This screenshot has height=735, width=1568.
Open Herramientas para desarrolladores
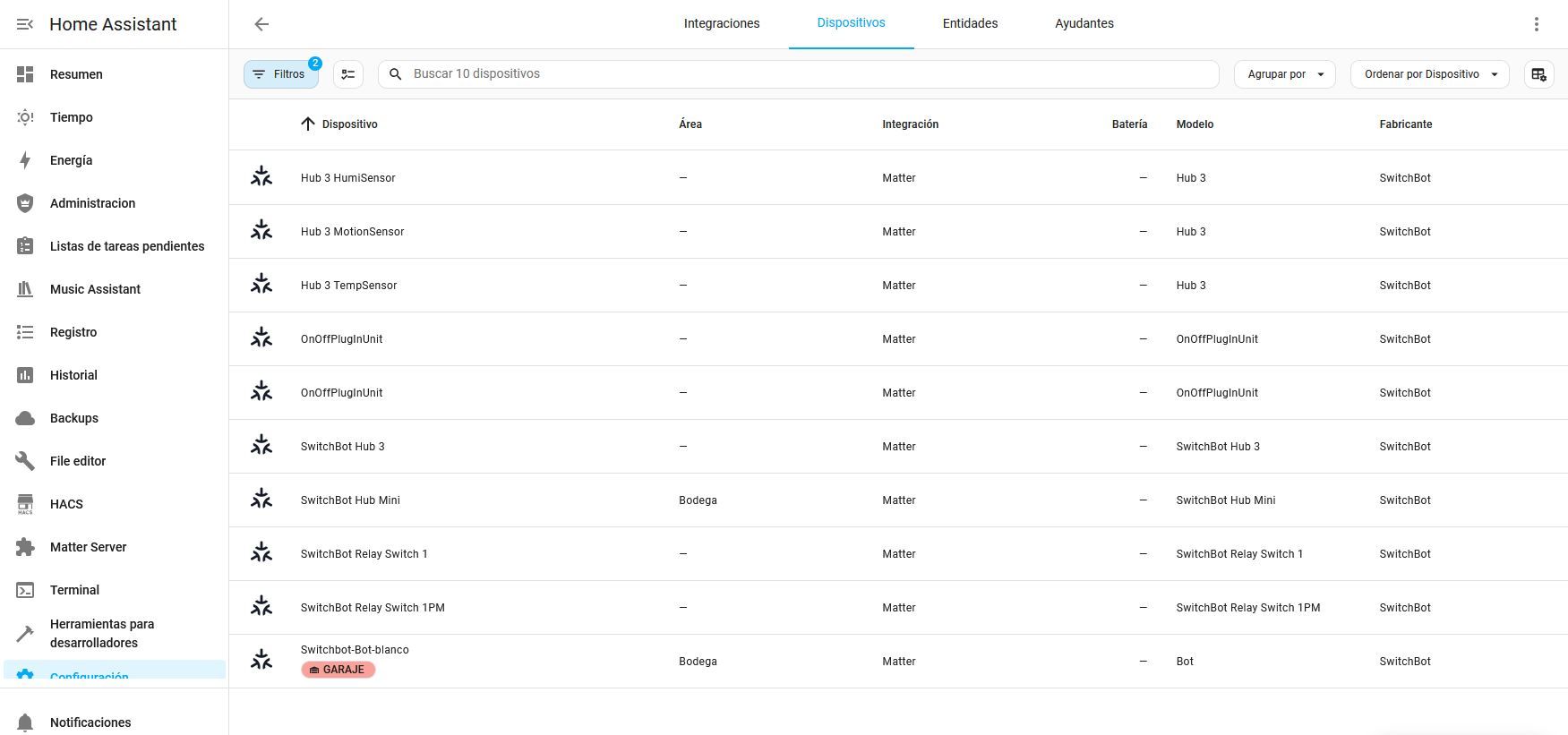[x=115, y=633]
